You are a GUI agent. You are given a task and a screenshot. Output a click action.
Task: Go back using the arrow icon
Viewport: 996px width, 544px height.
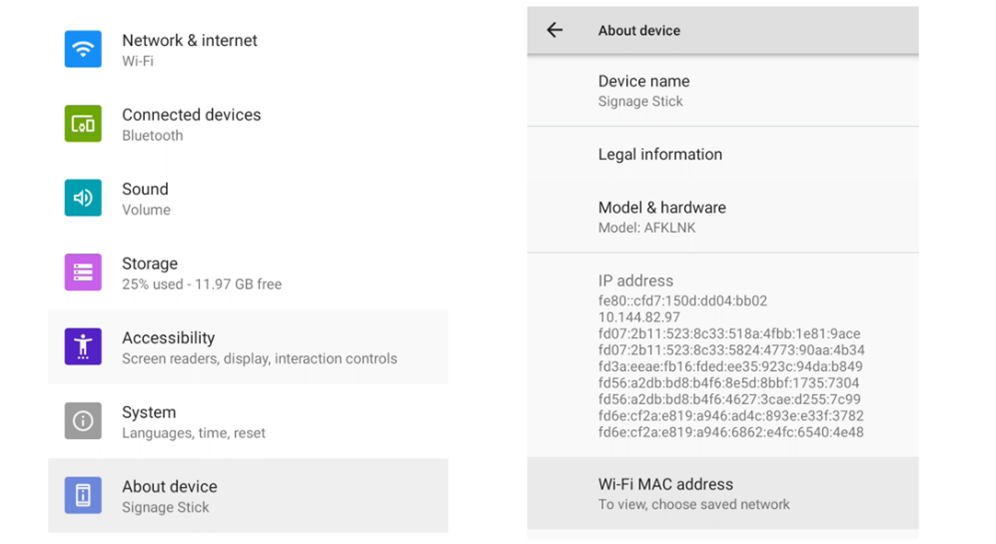pos(555,30)
